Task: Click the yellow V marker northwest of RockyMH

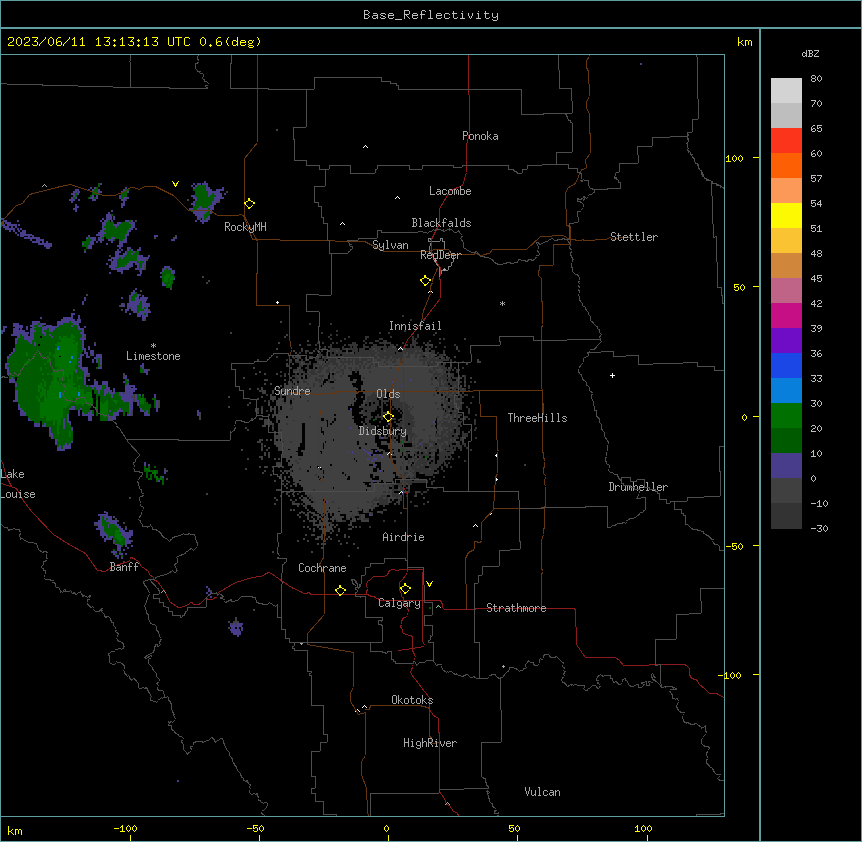Action: (x=175, y=184)
